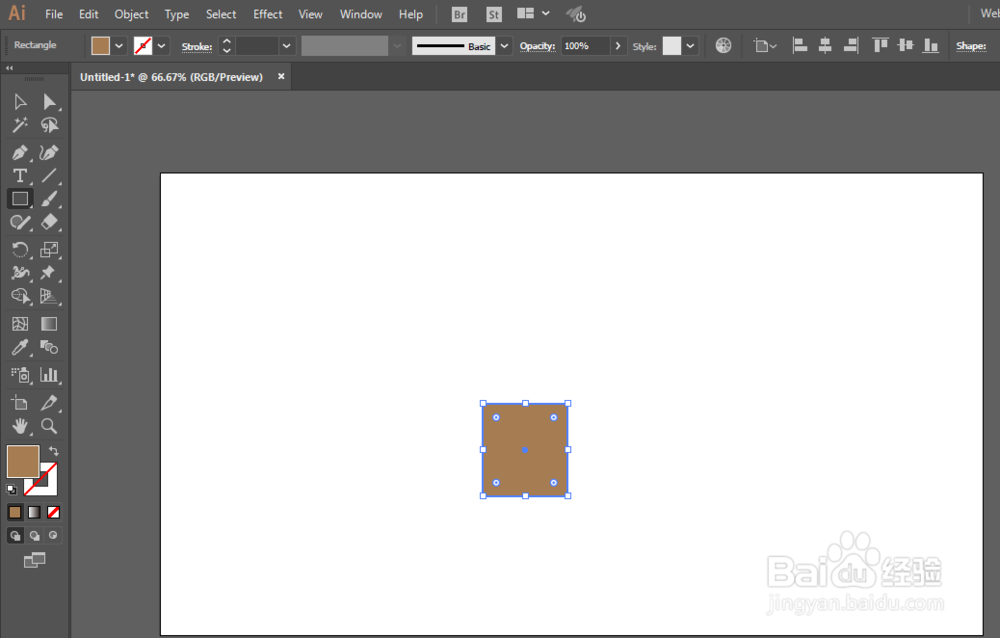1000x638 pixels.
Task: Choose the Shape Builder tool
Action: [x=20, y=296]
